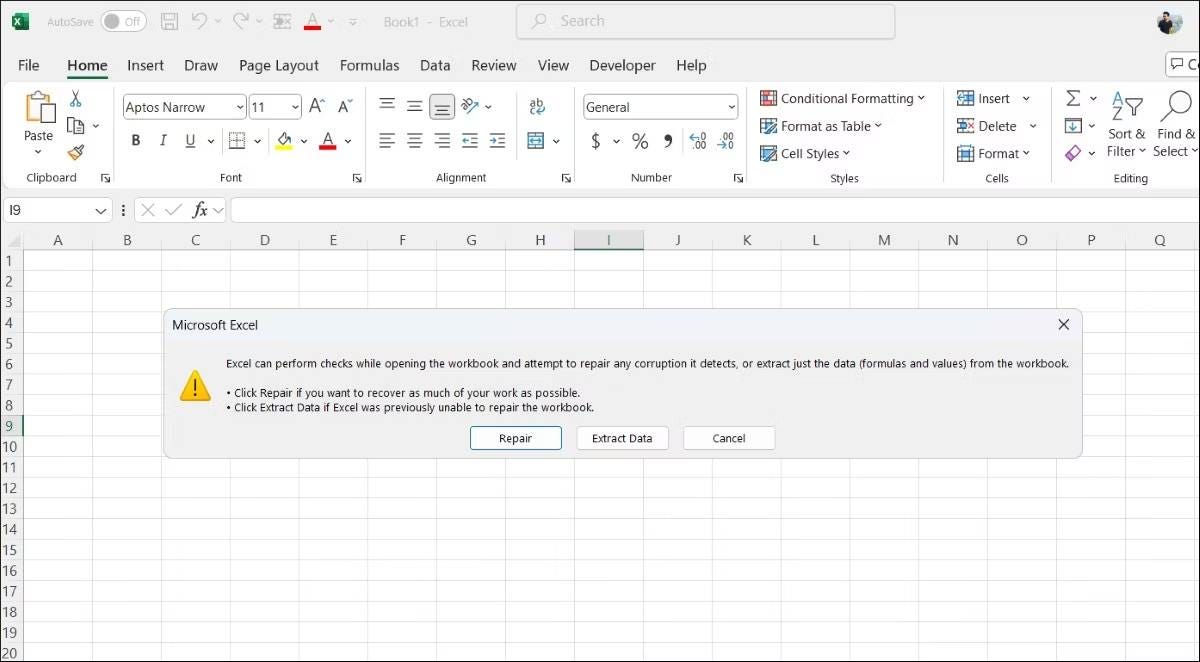The image size is (1200, 662).
Task: Click the Format Painter icon
Action: click(76, 152)
